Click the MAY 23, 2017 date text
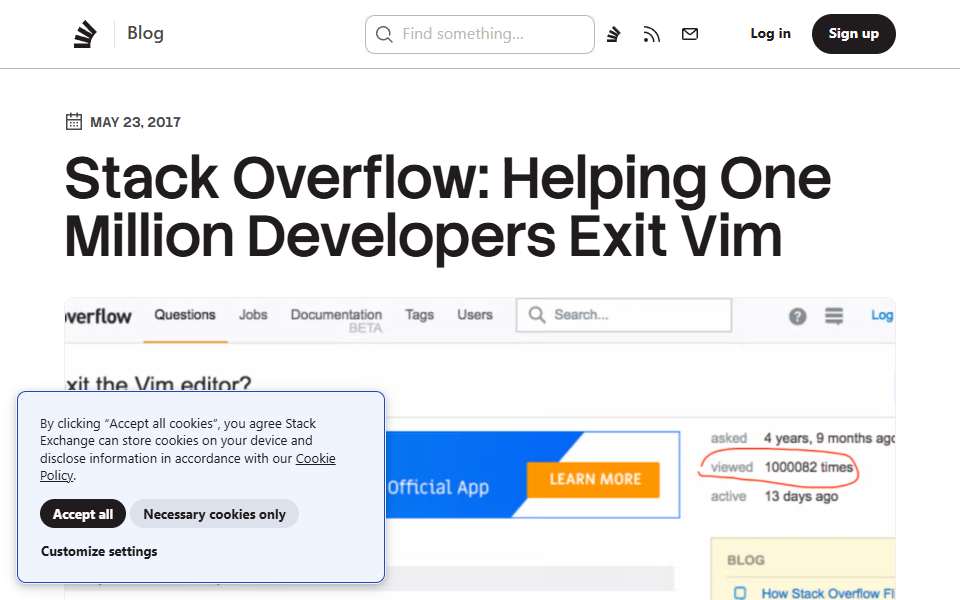The width and height of the screenshot is (960, 600). point(135,122)
